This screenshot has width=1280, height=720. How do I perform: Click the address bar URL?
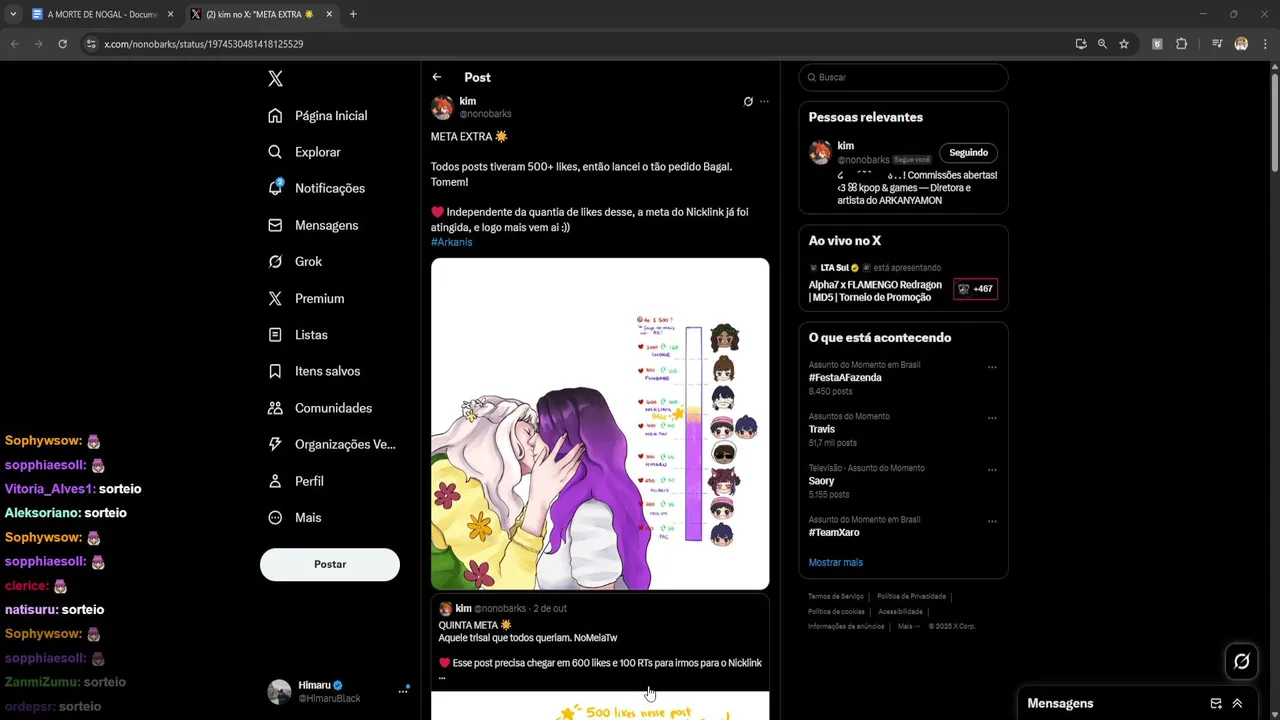(x=204, y=44)
